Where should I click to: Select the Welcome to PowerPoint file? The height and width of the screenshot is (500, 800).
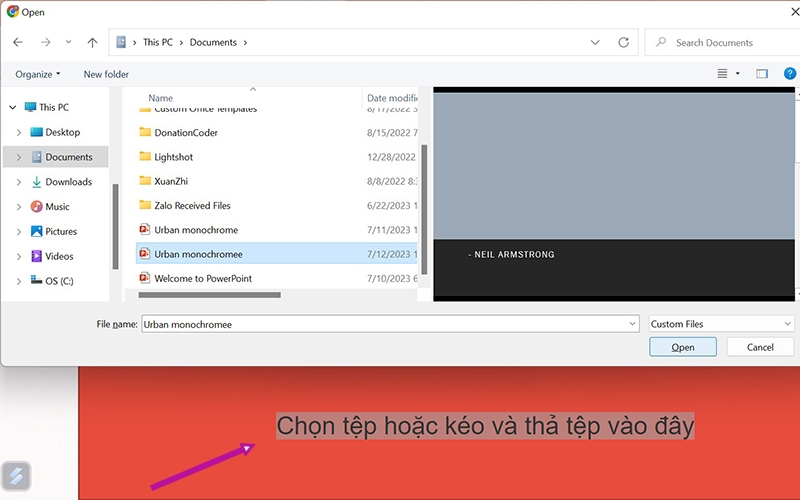203,279
